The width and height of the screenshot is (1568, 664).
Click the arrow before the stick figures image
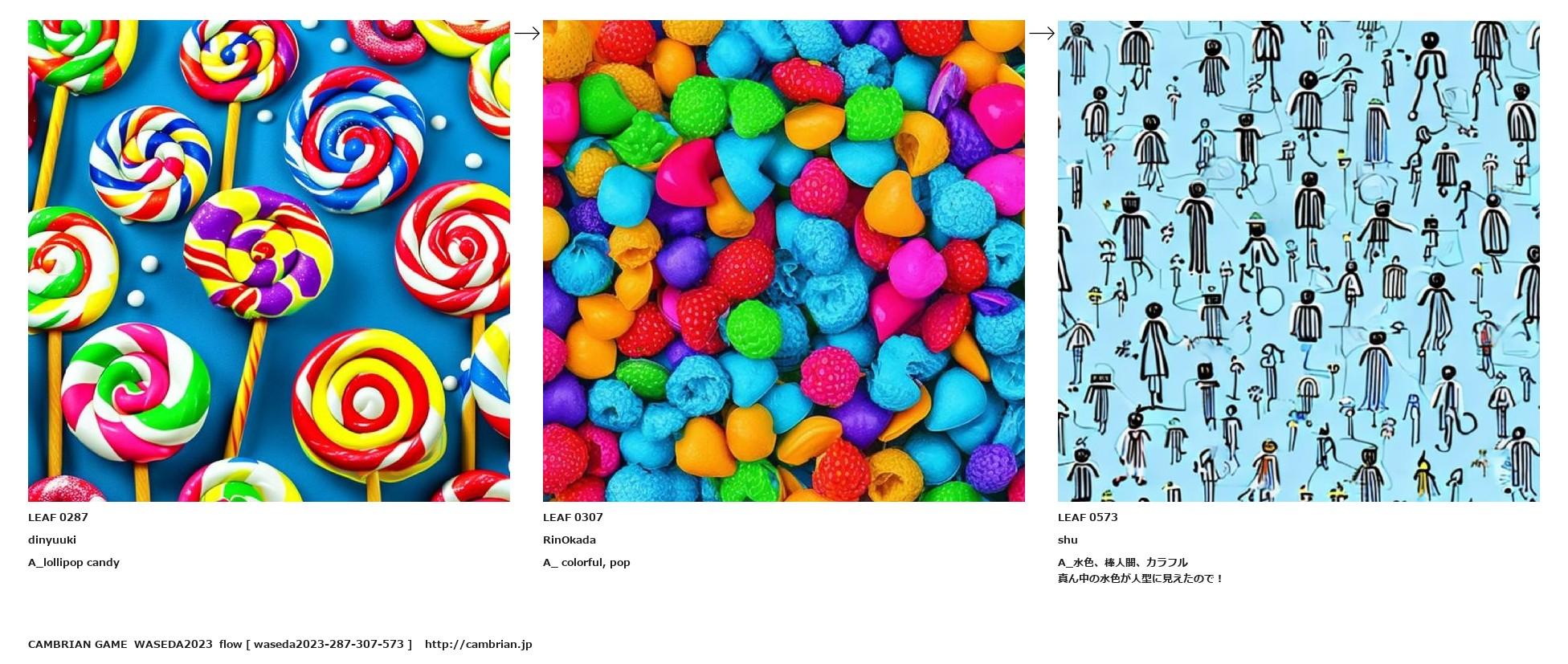tap(1042, 33)
